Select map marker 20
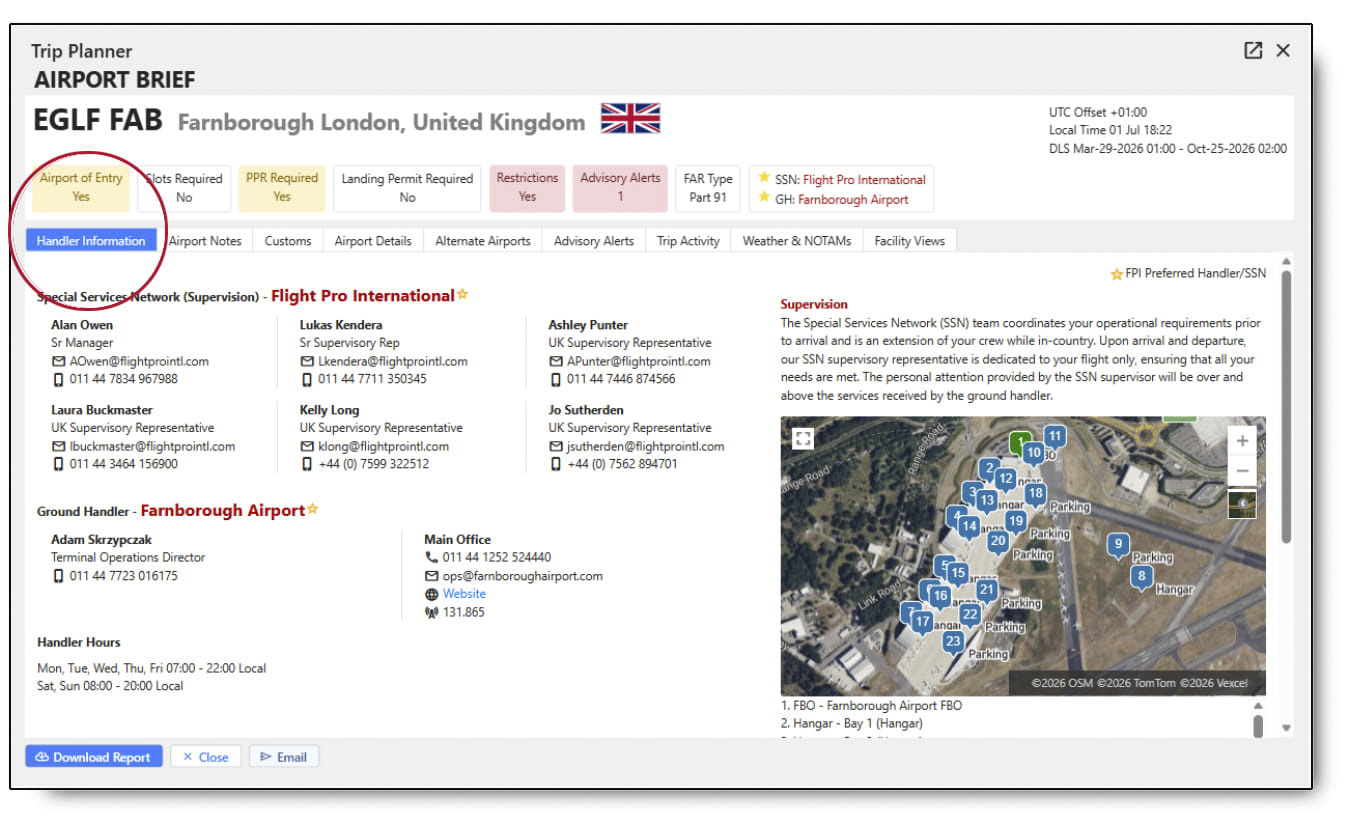The width and height of the screenshot is (1368, 828). coord(997,542)
